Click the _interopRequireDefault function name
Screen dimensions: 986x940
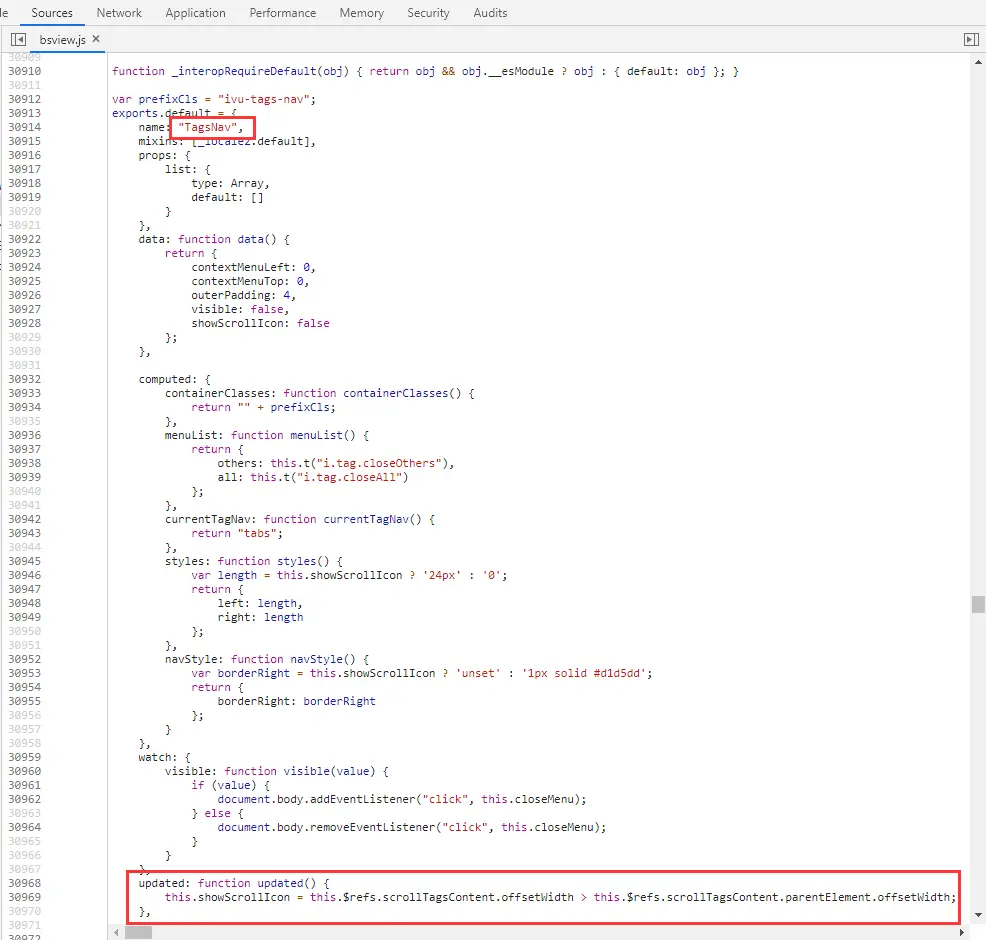tap(244, 71)
